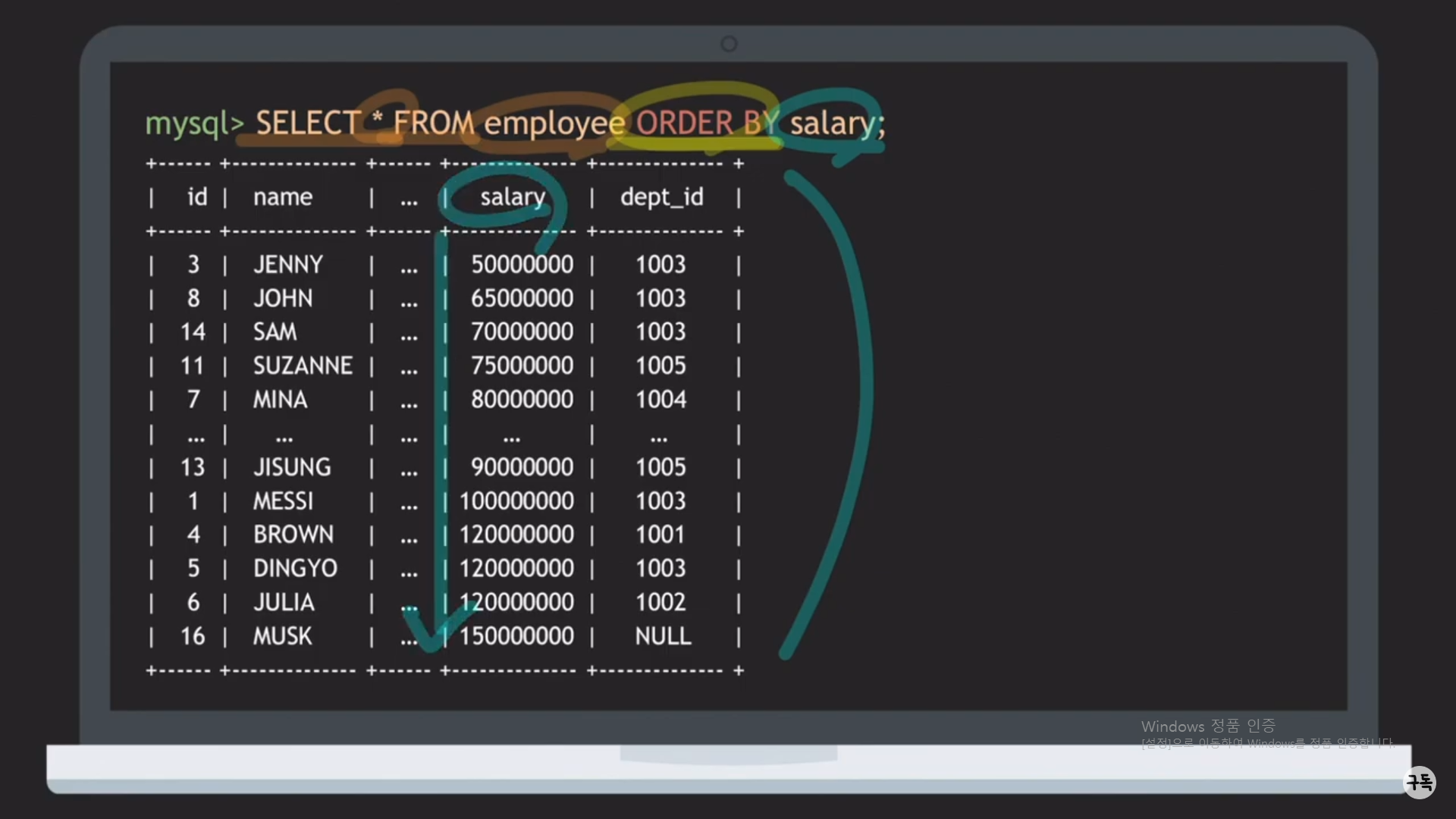Click the 구독 subscribe badge icon
The height and width of the screenshot is (819, 1456).
pyautogui.click(x=1420, y=782)
